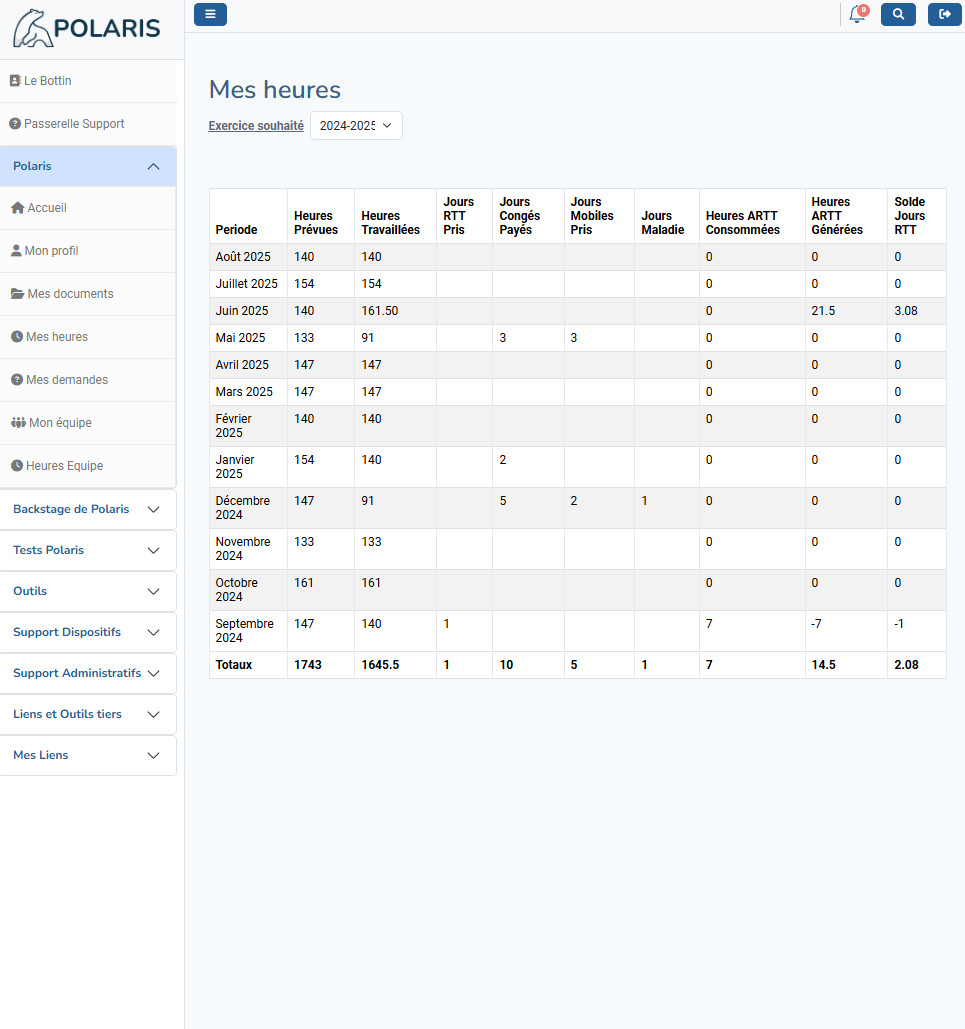Open the notifications bell icon
This screenshot has width=965, height=1029.
coord(856,14)
